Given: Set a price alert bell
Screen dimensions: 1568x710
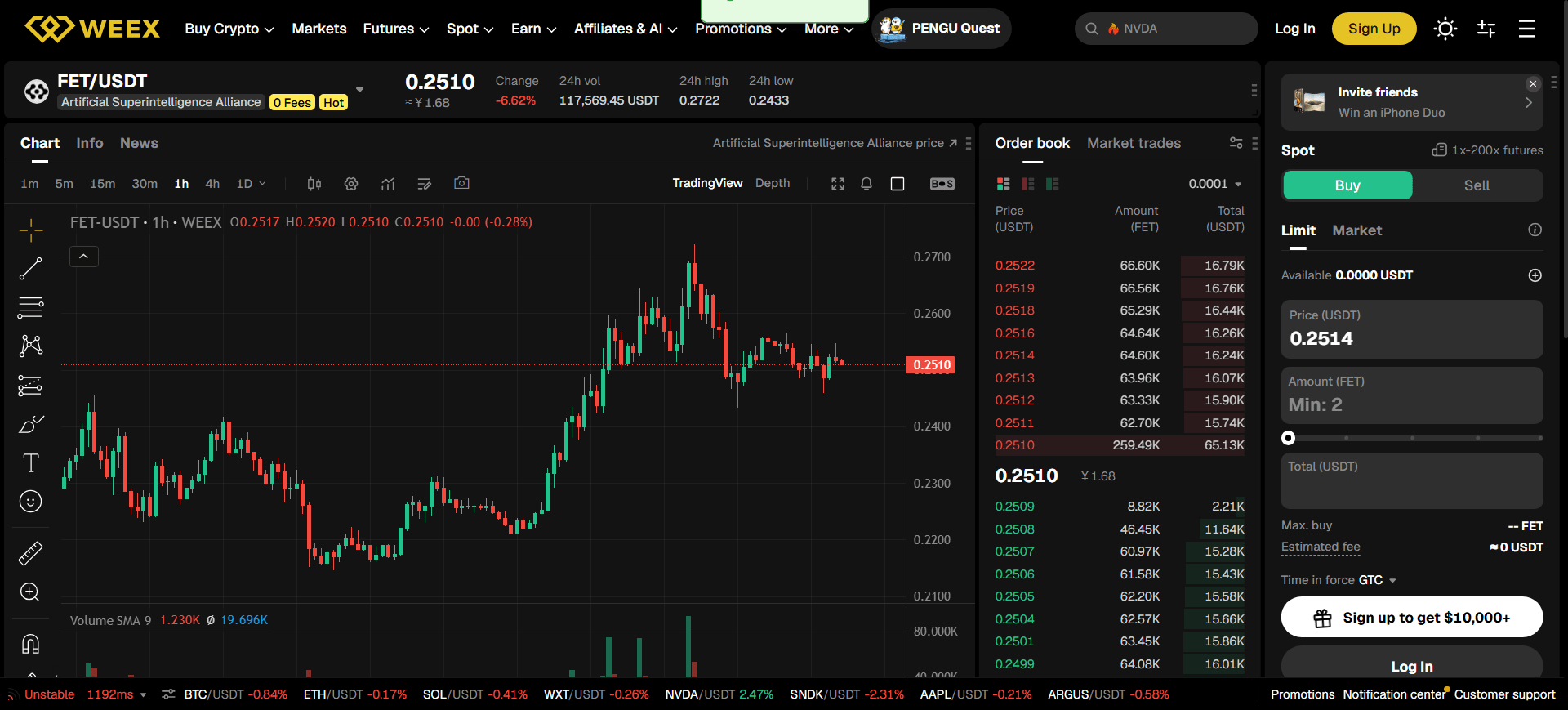Looking at the screenshot, I should click(866, 184).
